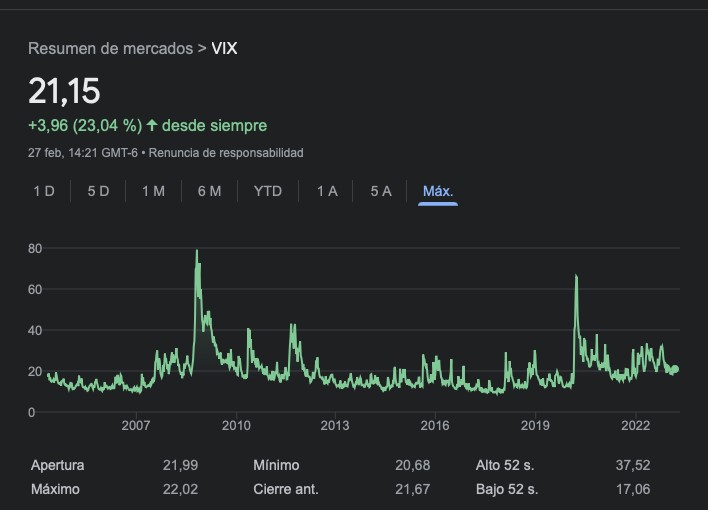Show the 1 M time range

coord(153,191)
